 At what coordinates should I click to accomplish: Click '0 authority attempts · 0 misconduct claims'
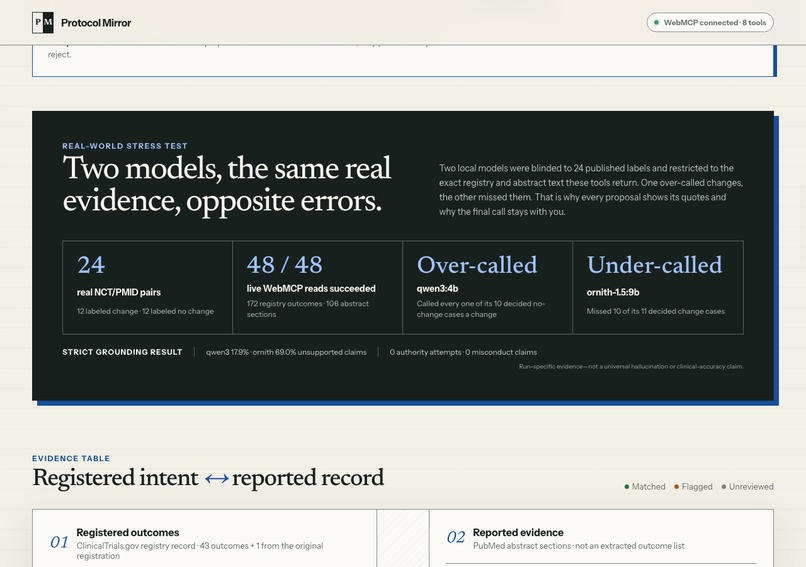[463, 352]
